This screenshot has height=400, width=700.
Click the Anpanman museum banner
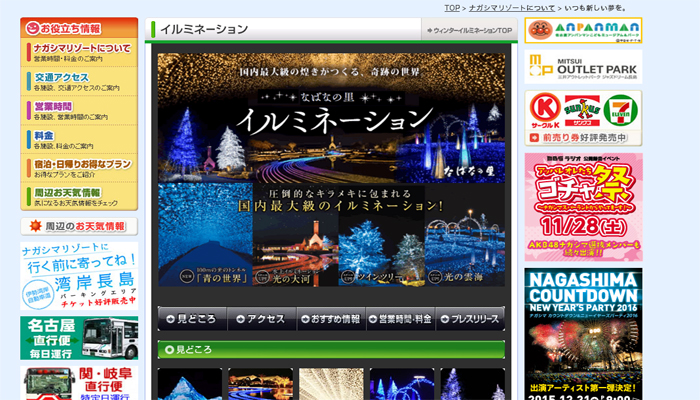tap(583, 30)
